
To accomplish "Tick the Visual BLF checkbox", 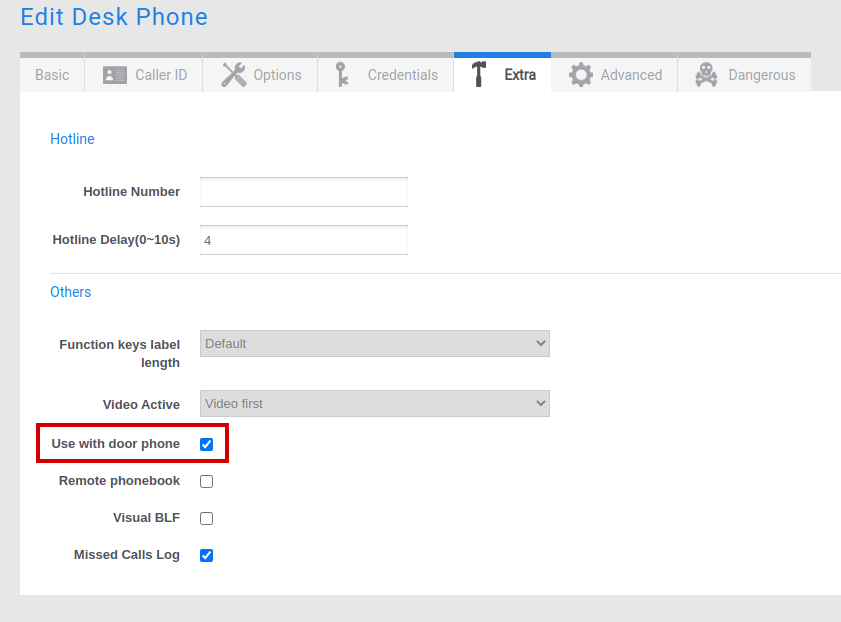I will [207, 518].
